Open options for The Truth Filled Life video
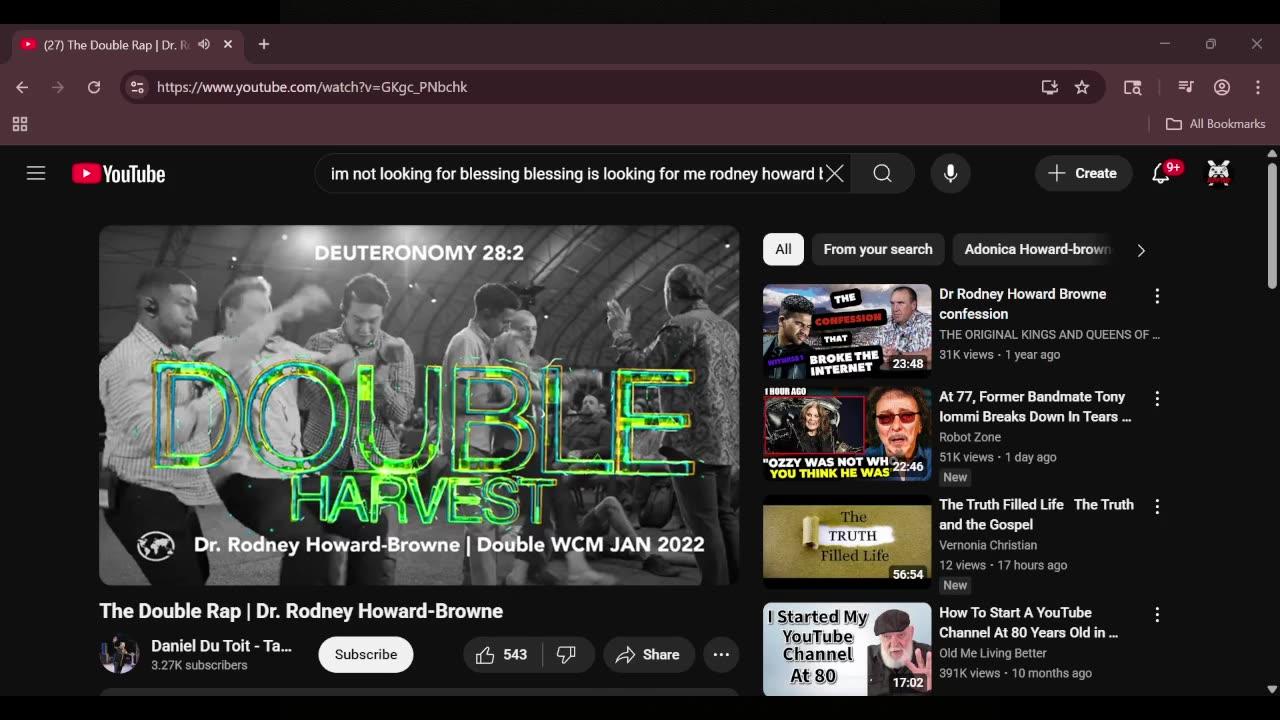The height and width of the screenshot is (720, 1280). (1157, 507)
